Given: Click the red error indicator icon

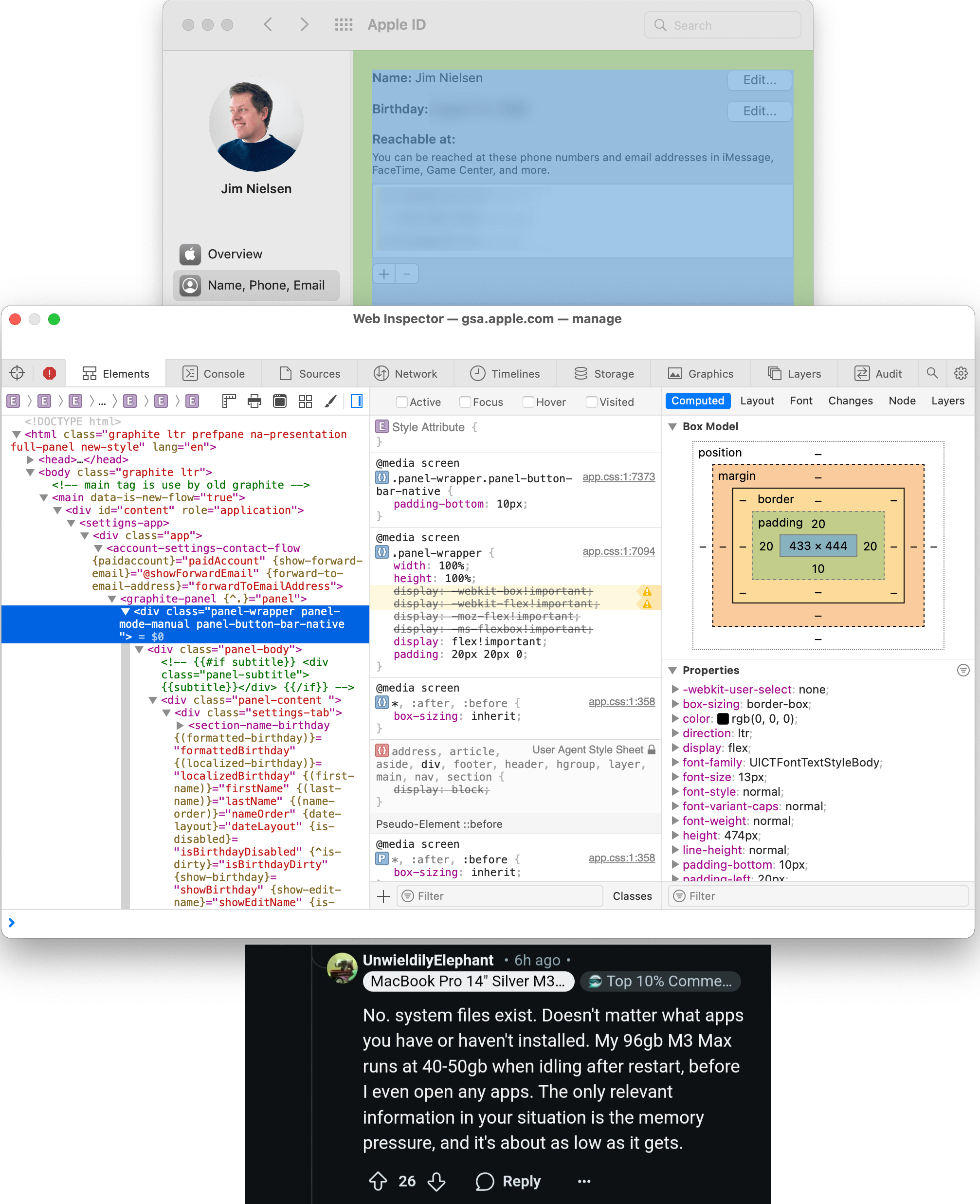Looking at the screenshot, I should (50, 373).
